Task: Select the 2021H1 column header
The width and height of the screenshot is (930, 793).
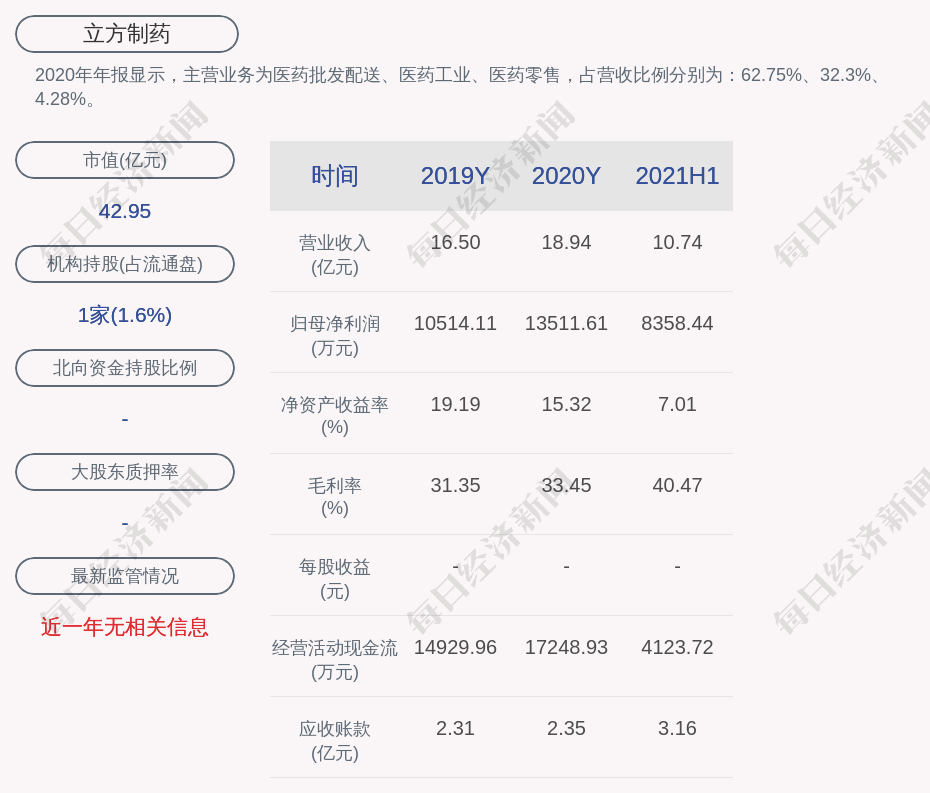Action: [x=677, y=176]
